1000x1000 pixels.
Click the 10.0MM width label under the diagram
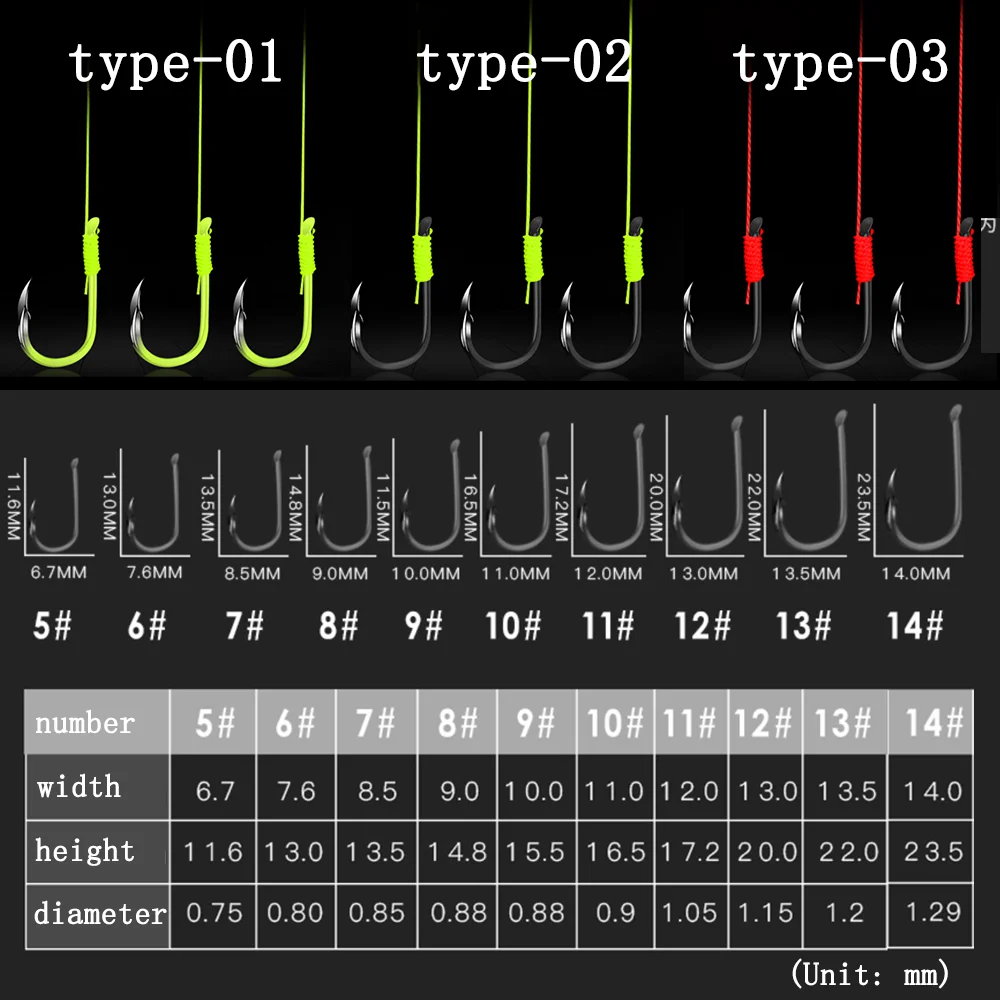click(x=425, y=573)
